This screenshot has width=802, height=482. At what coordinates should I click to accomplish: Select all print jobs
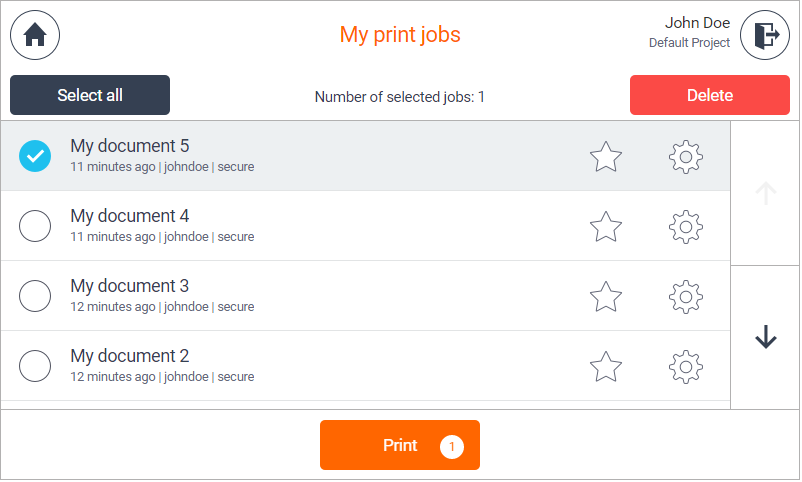pyautogui.click(x=90, y=95)
